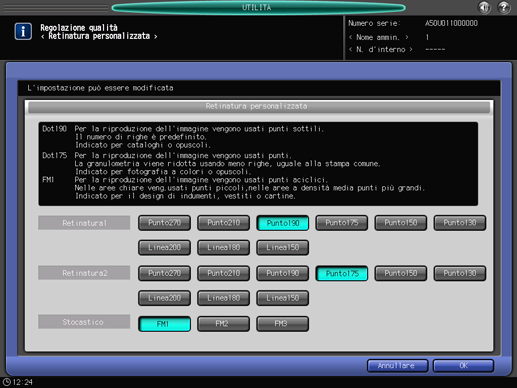Image resolution: width=517 pixels, height=388 pixels.
Task: Click serial number A50U011000000
Action: coord(451,23)
